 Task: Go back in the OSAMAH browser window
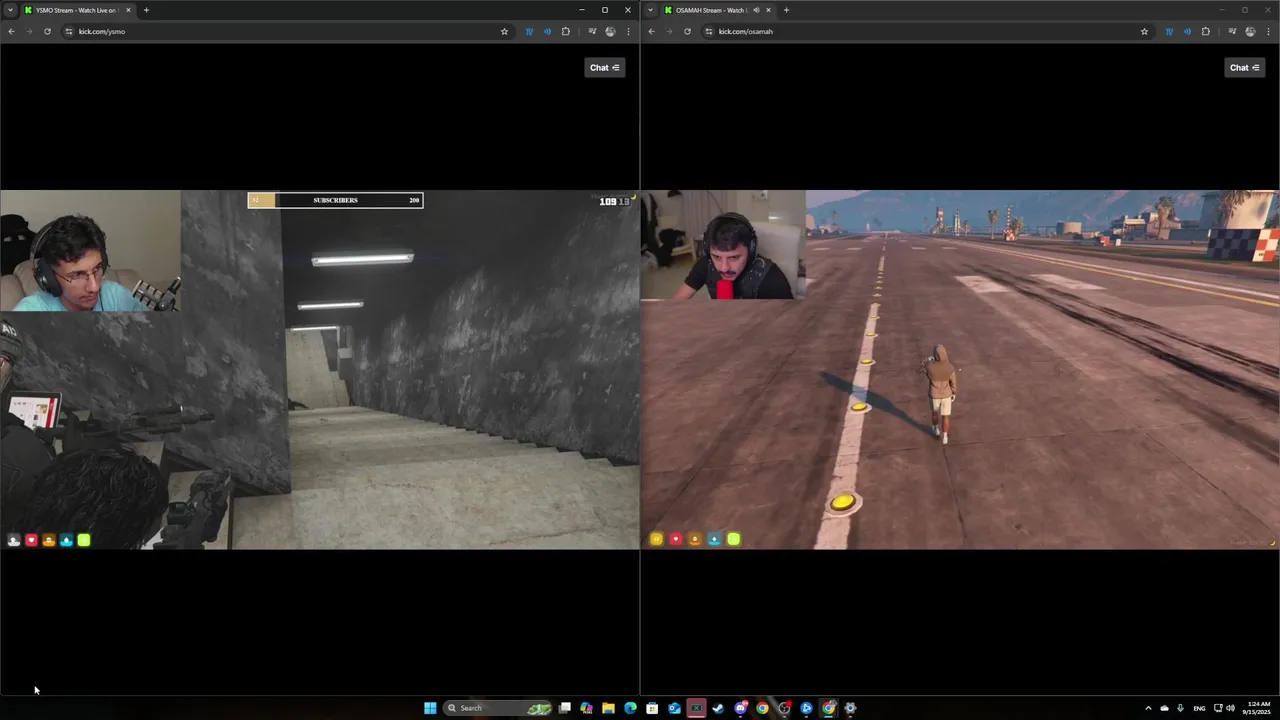point(651,31)
